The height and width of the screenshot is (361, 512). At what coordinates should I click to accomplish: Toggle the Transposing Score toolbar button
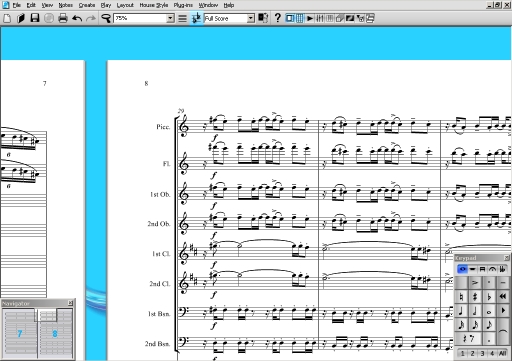coord(196,18)
